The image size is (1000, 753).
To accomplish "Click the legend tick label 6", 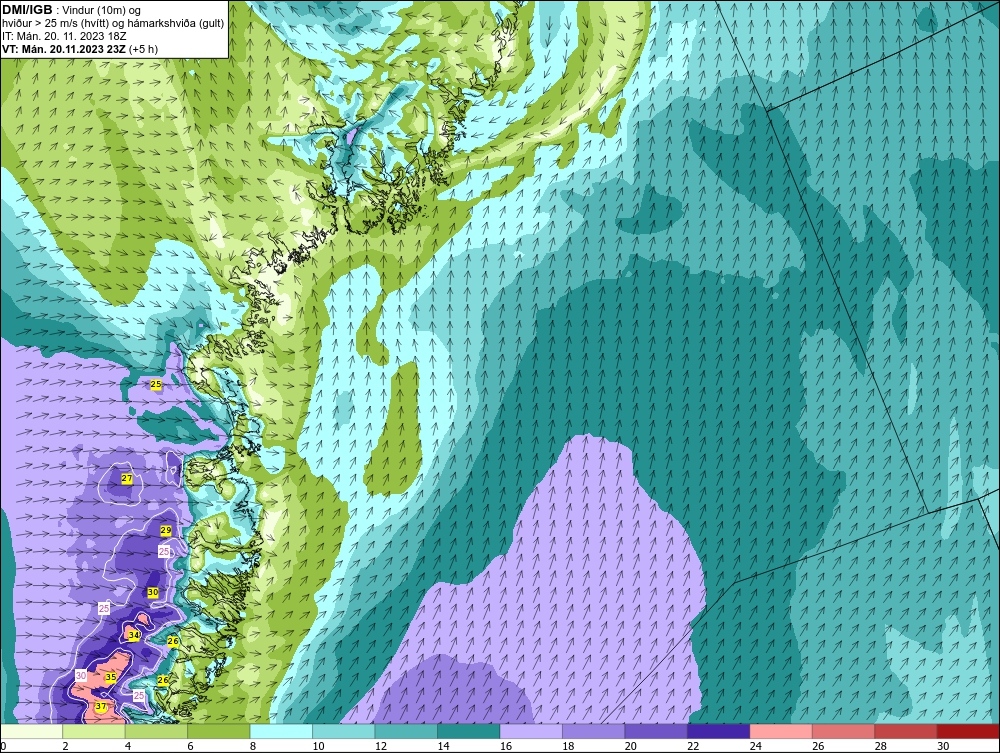I will tap(191, 746).
